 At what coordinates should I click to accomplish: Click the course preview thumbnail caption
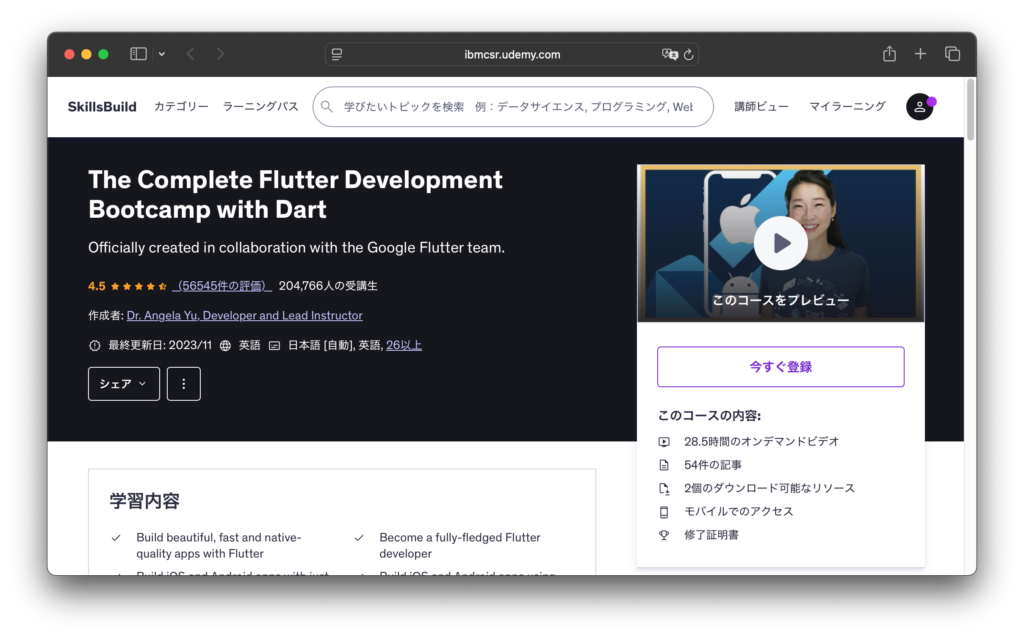coord(780,300)
